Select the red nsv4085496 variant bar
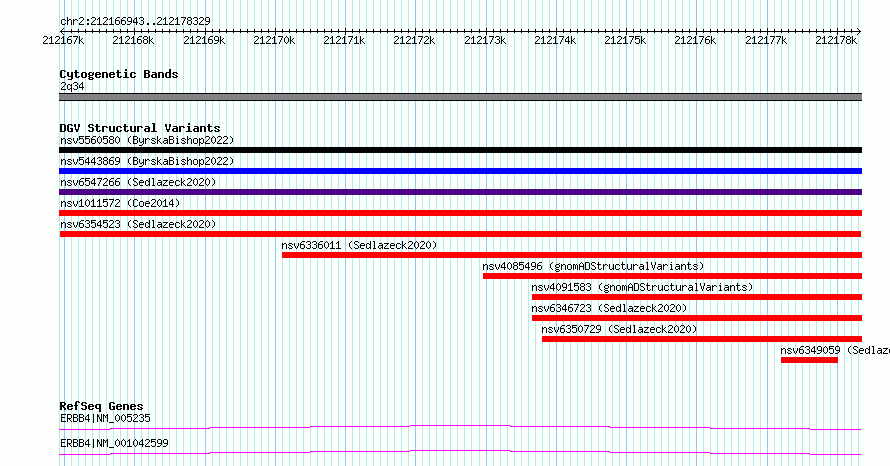 coord(673,276)
